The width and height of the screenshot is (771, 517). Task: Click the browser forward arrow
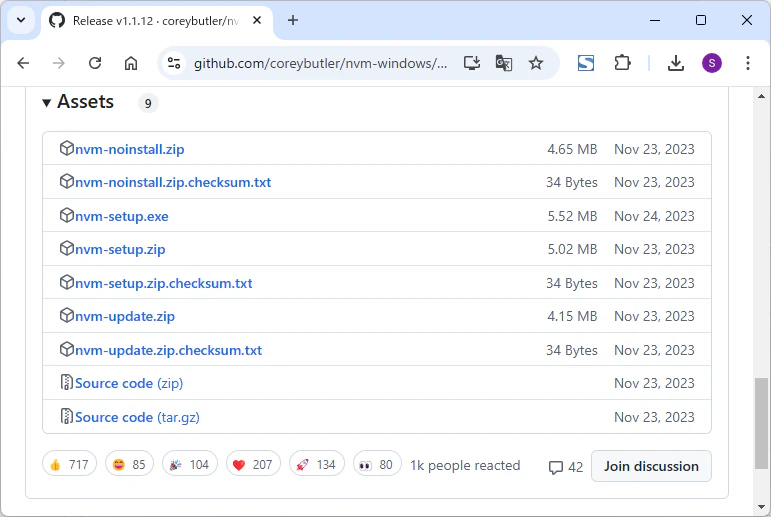click(x=59, y=63)
